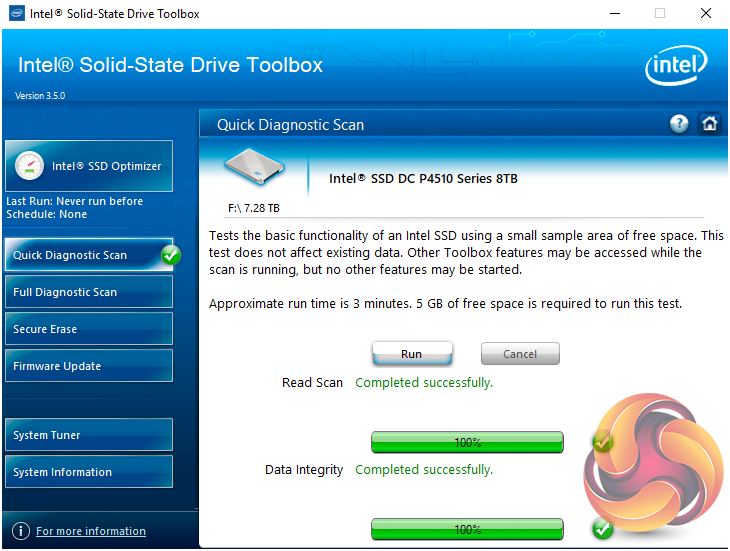Screen dimensions: 730x551
Task: Open System Information
Action: (x=89, y=471)
